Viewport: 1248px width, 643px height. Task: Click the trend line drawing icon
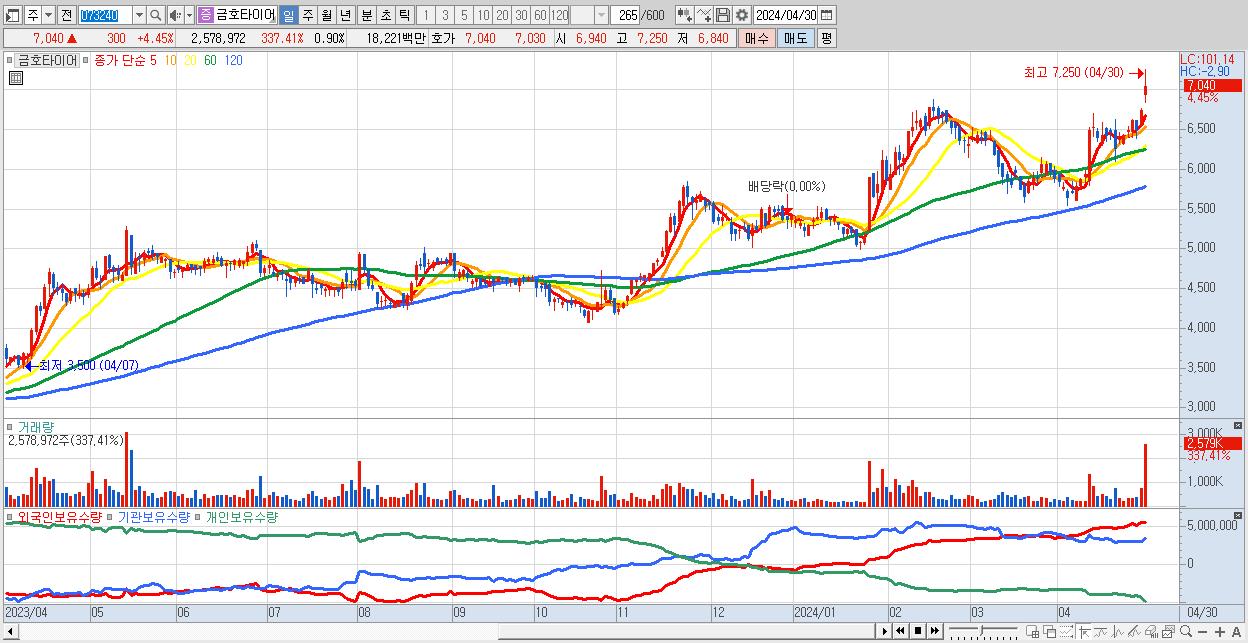[x=1101, y=631]
